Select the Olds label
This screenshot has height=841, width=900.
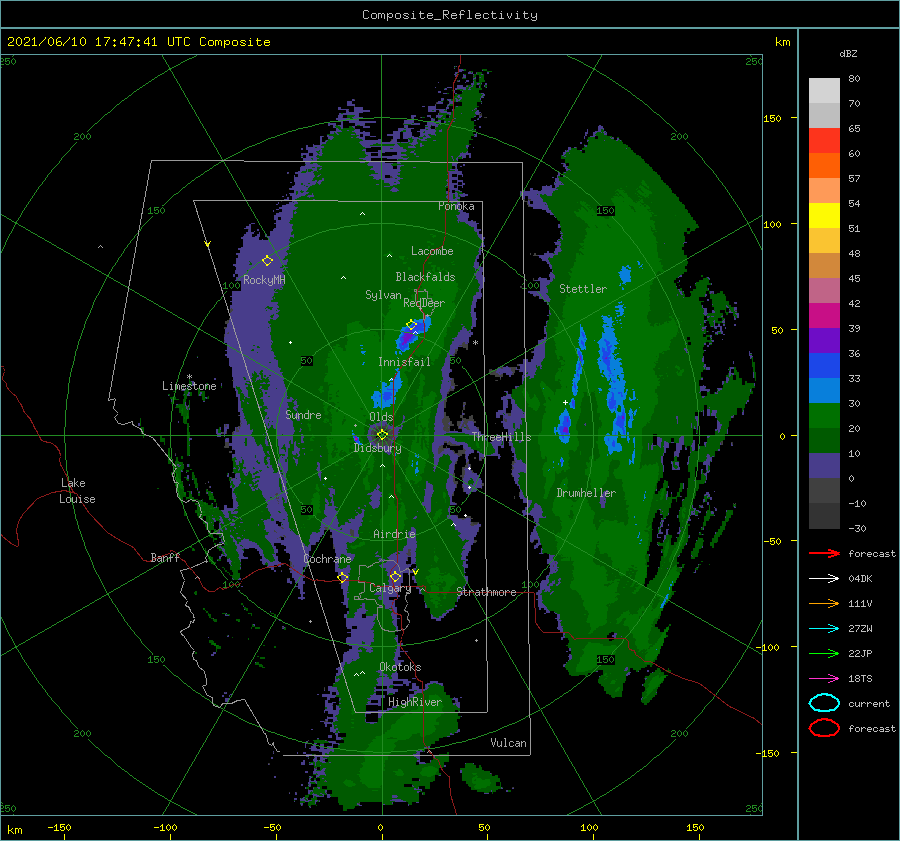coord(381,417)
